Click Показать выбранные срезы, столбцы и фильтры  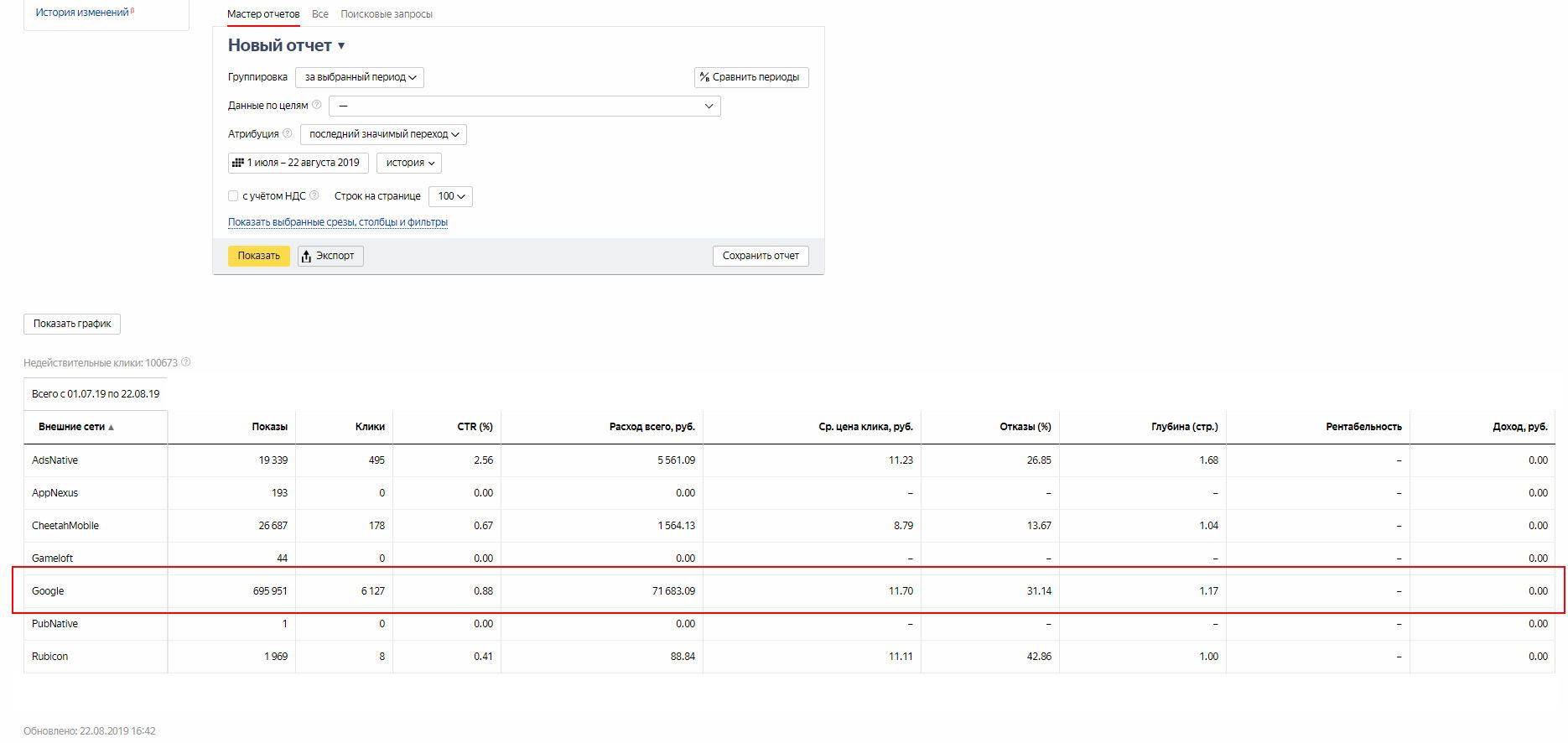(x=338, y=222)
